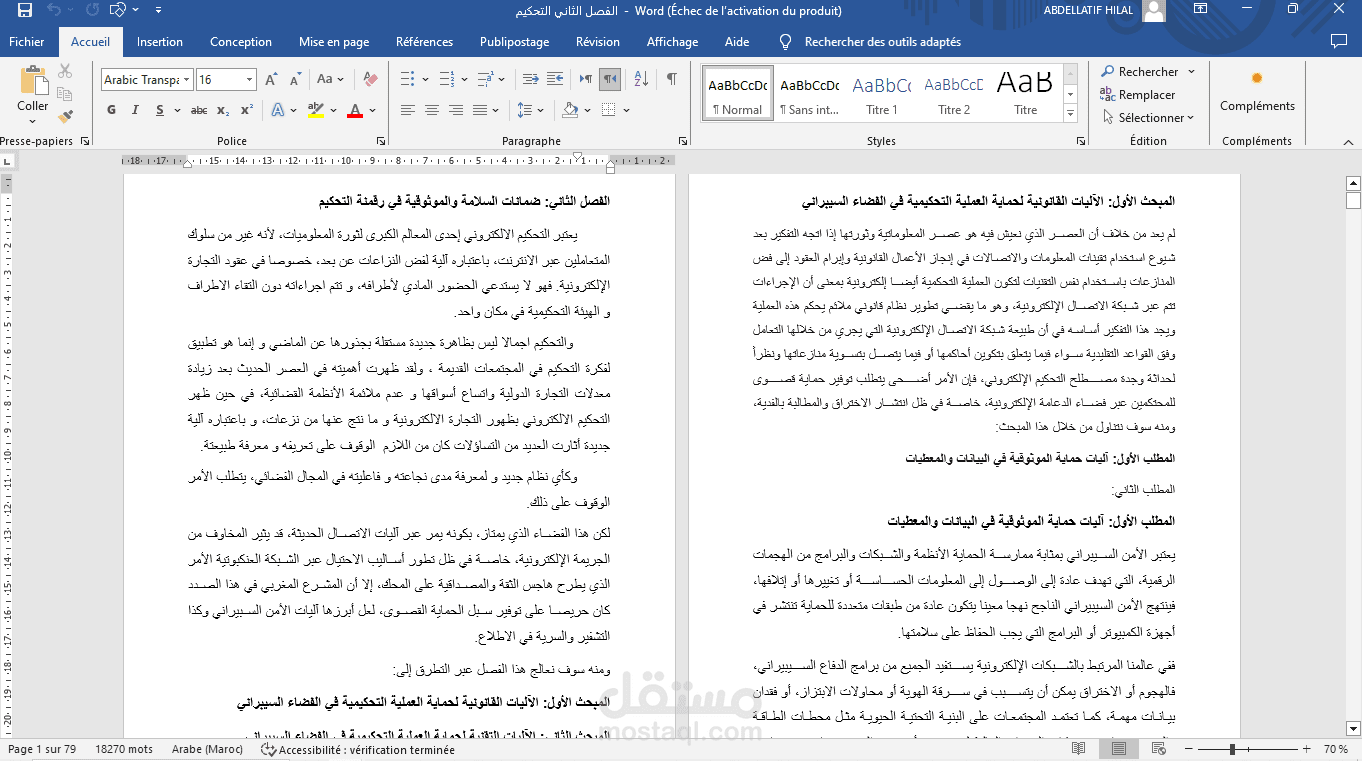
Task: Toggle right-to-left text direction
Action: click(610, 79)
